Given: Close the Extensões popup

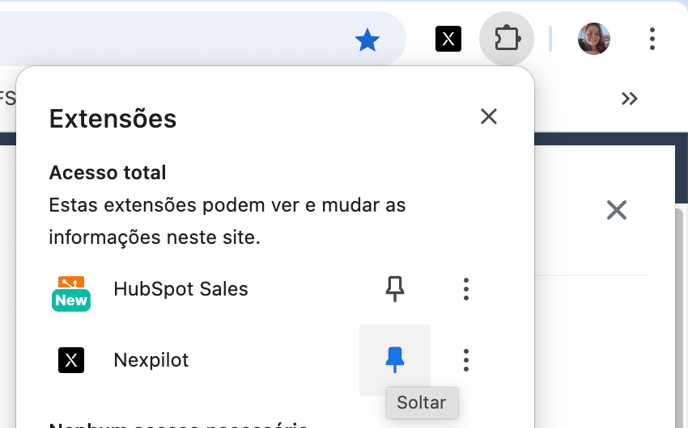Looking at the screenshot, I should click(488, 117).
